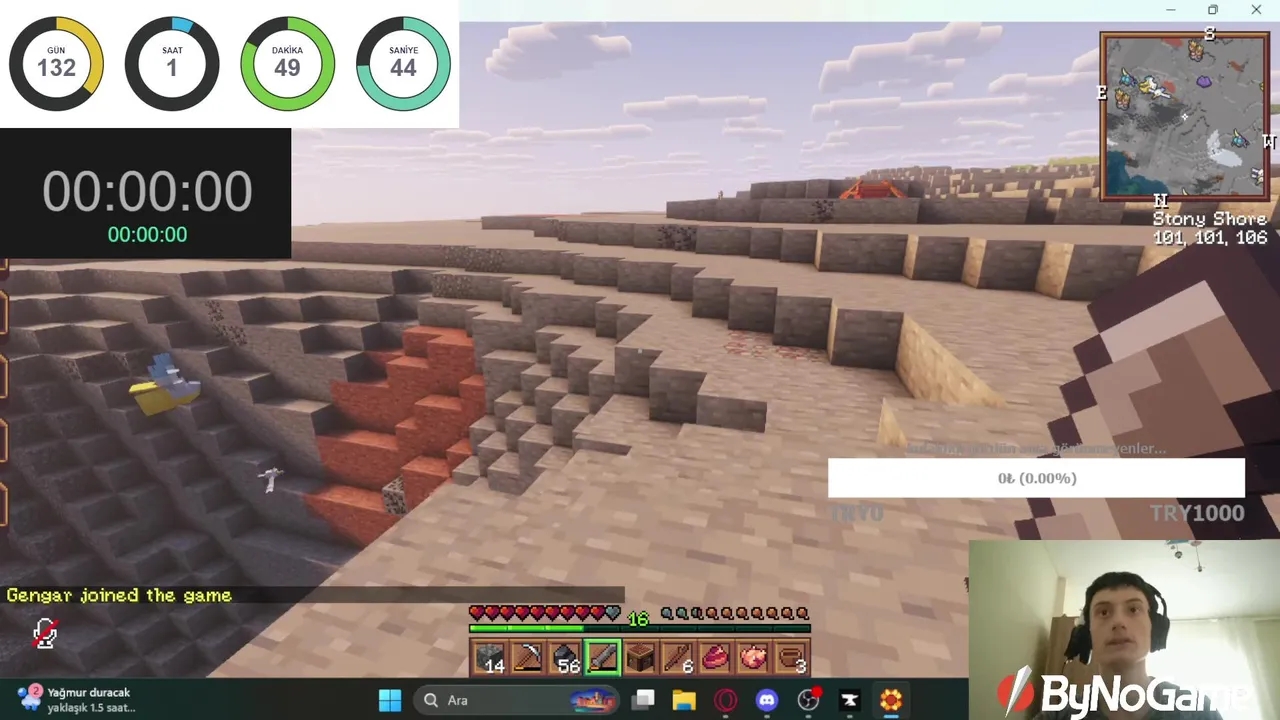Click the TRY1000 goal label
1280x720 pixels.
1197,513
